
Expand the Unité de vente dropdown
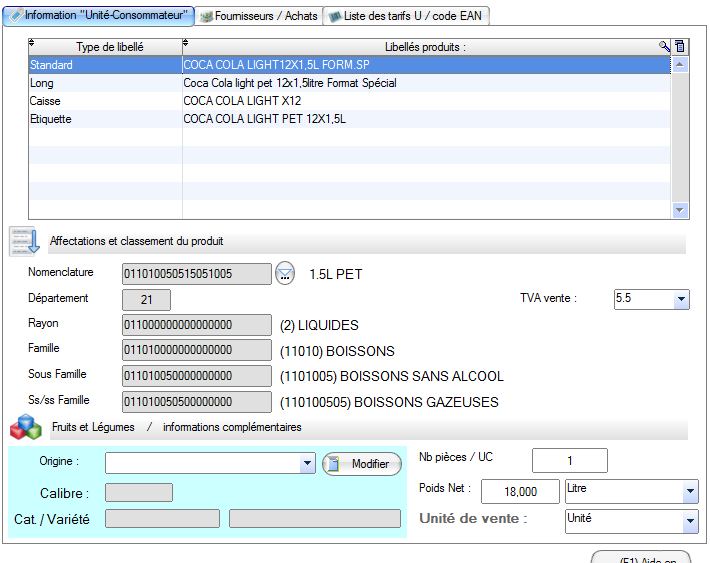click(x=689, y=521)
